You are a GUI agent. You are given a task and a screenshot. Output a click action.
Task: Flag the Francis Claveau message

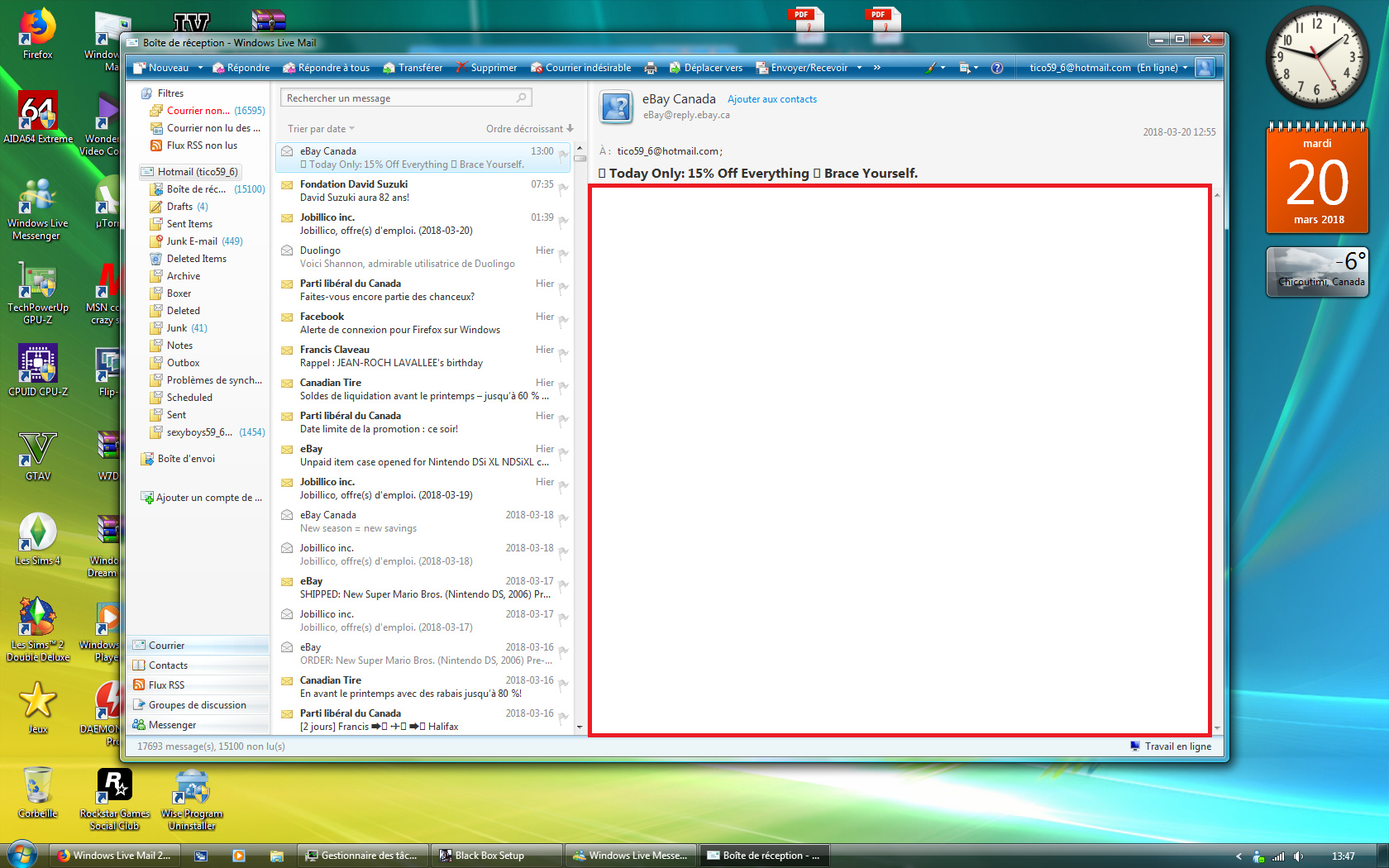(564, 354)
